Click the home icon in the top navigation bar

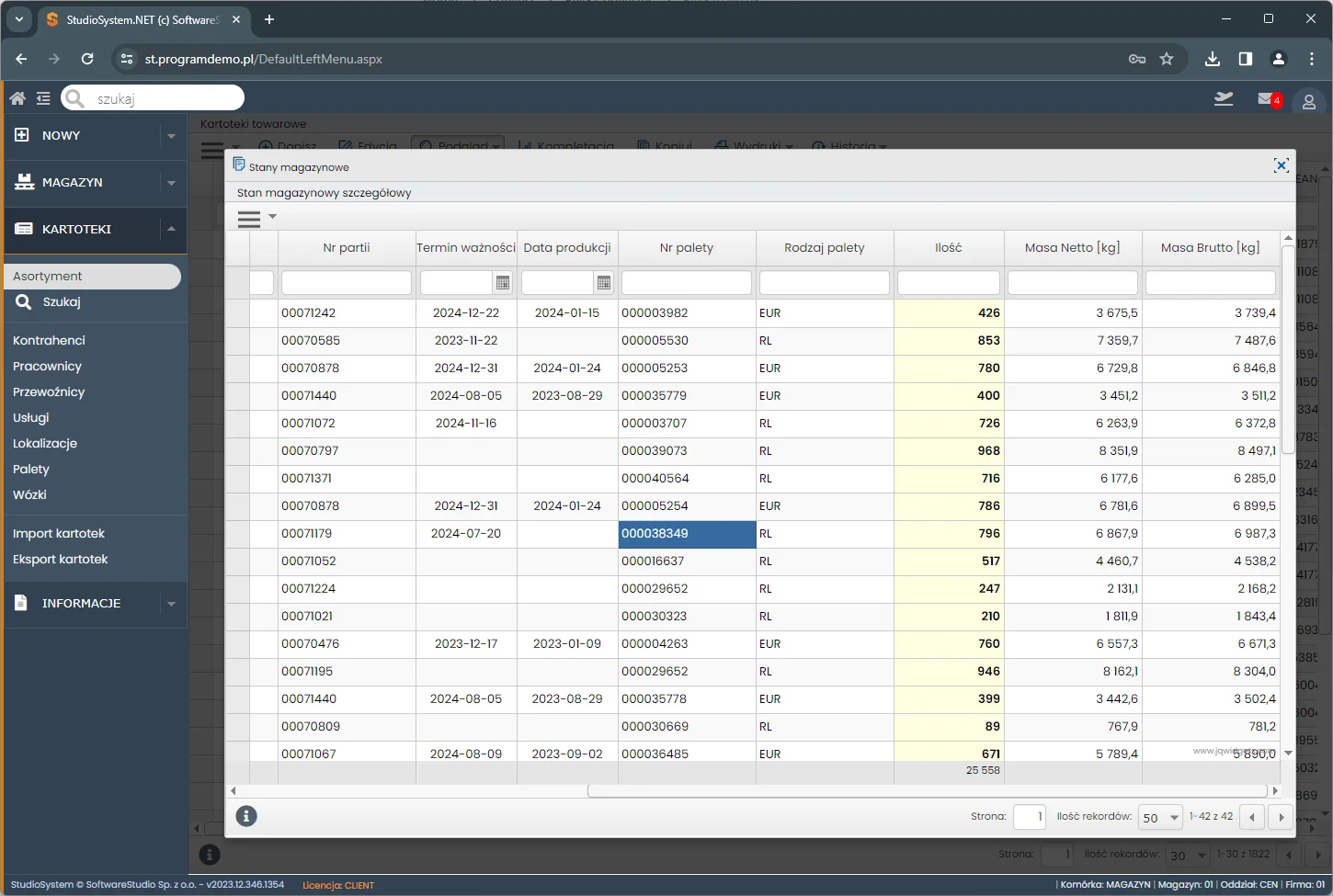(x=17, y=97)
